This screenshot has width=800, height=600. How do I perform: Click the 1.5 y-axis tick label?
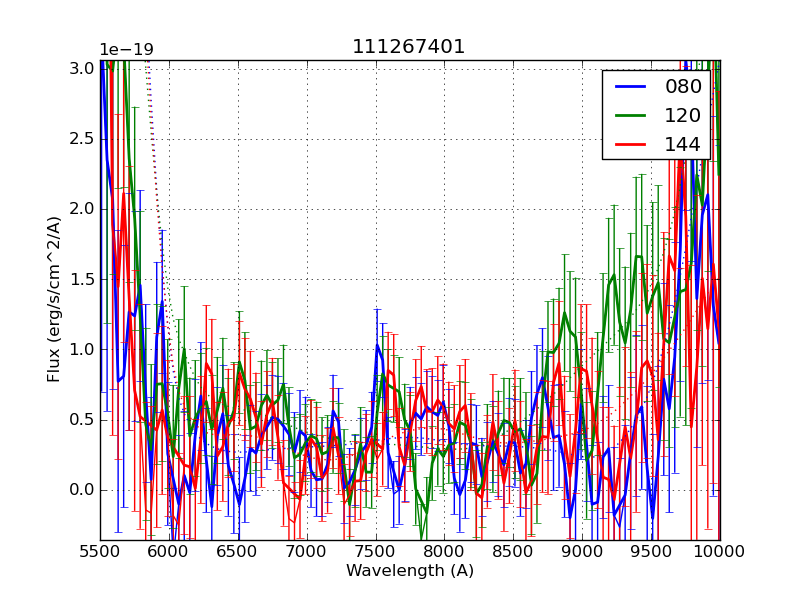82,279
